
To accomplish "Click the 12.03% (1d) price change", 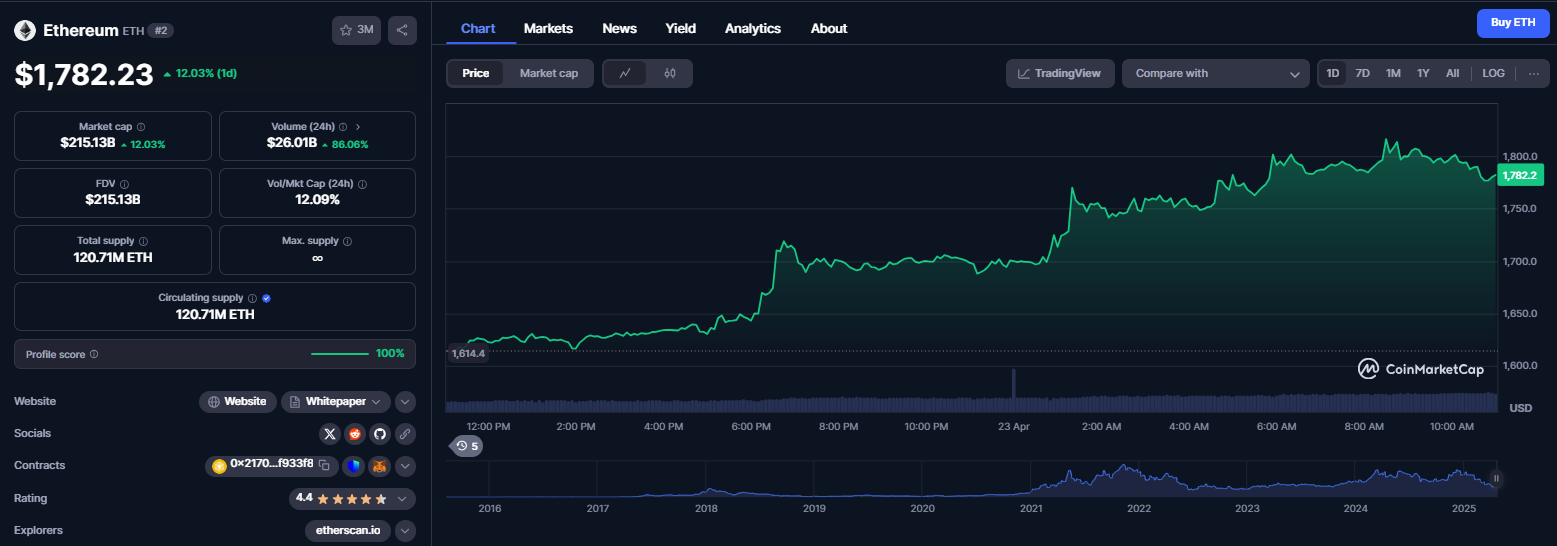I will click(199, 73).
